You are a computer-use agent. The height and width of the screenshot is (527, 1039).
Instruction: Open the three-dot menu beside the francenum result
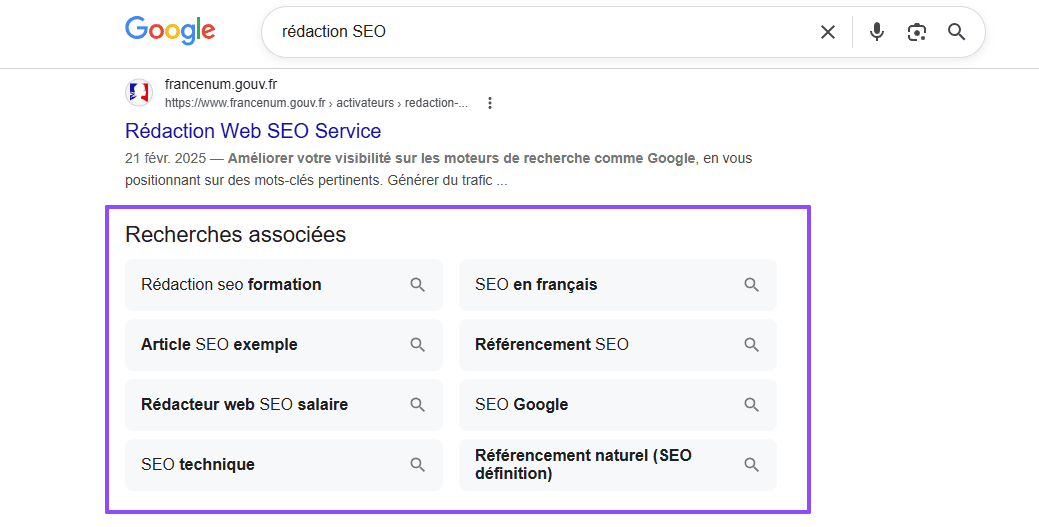490,103
